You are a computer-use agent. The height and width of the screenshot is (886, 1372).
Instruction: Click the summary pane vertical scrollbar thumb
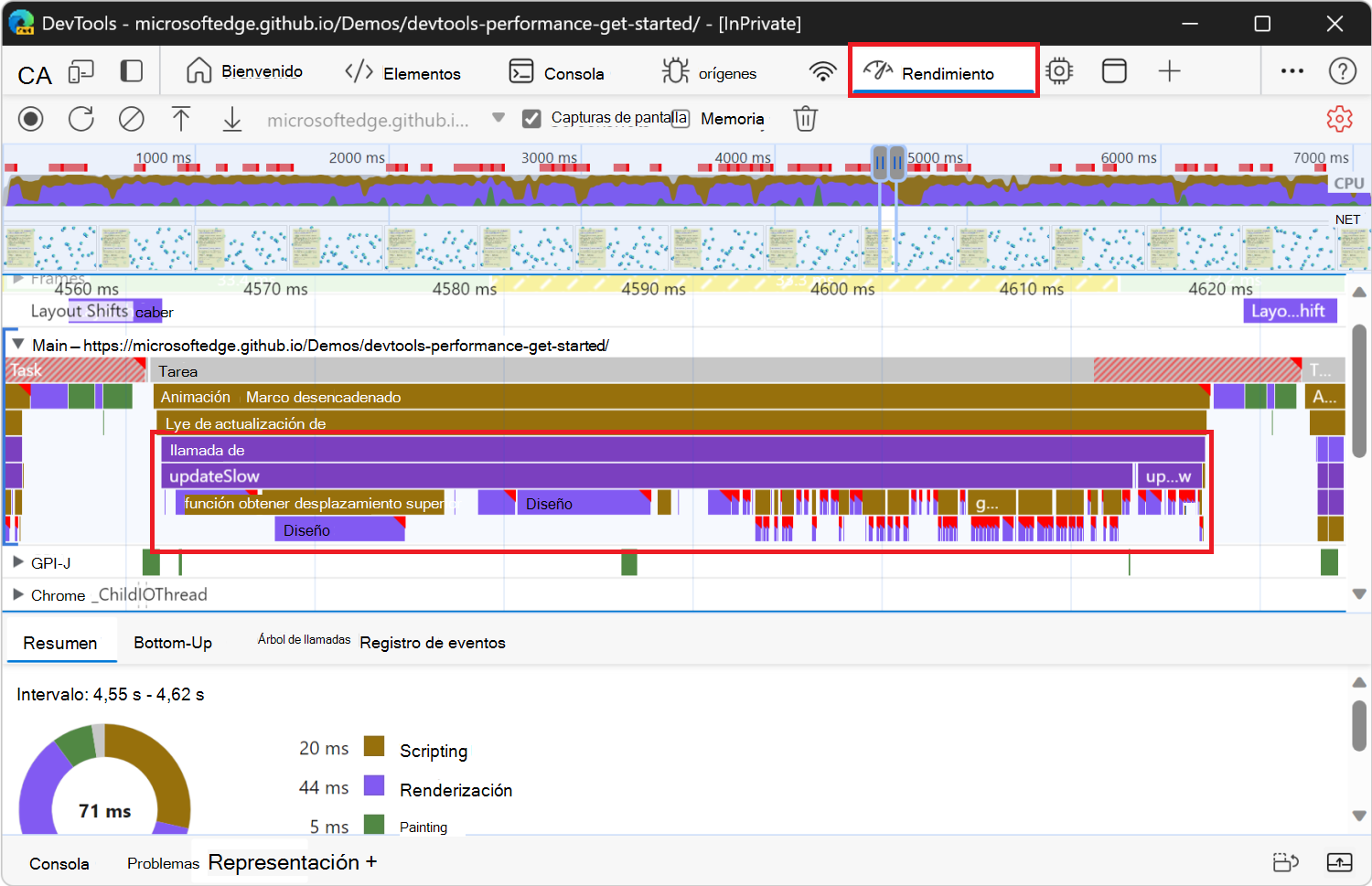[1359, 726]
